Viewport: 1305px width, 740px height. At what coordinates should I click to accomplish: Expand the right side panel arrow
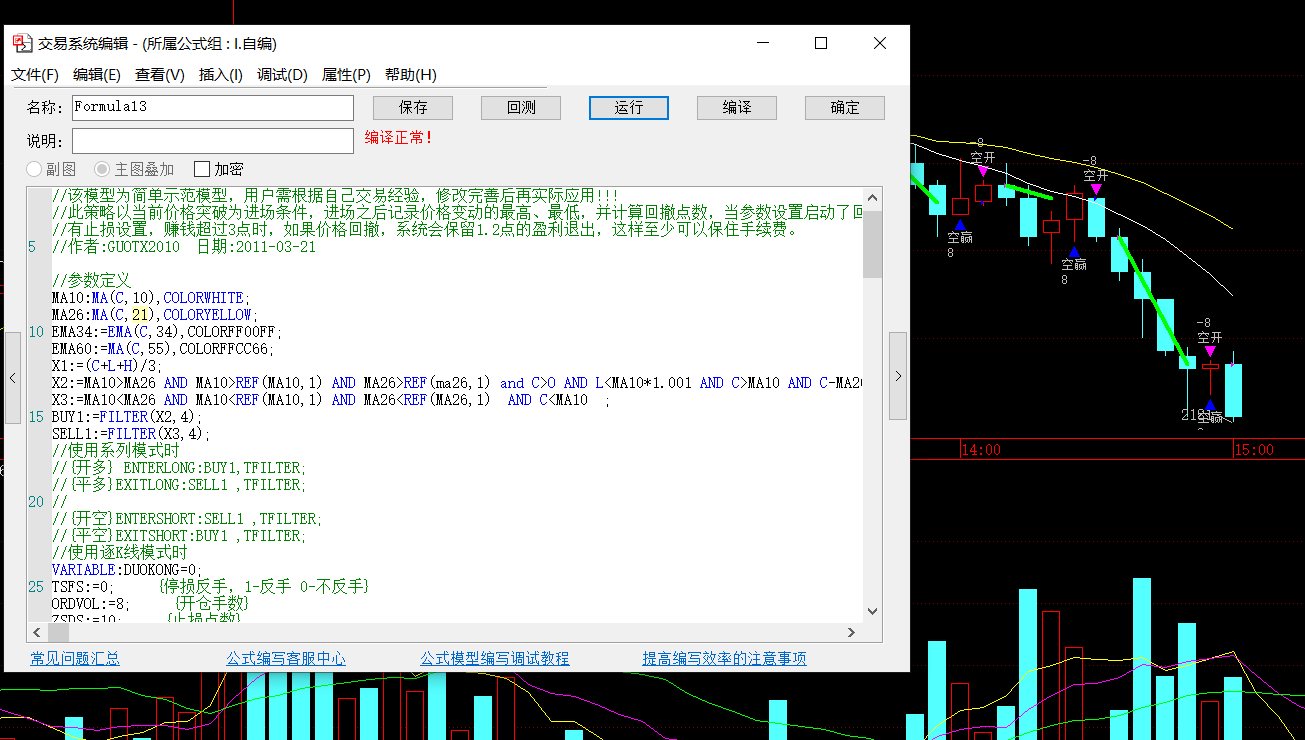(898, 375)
